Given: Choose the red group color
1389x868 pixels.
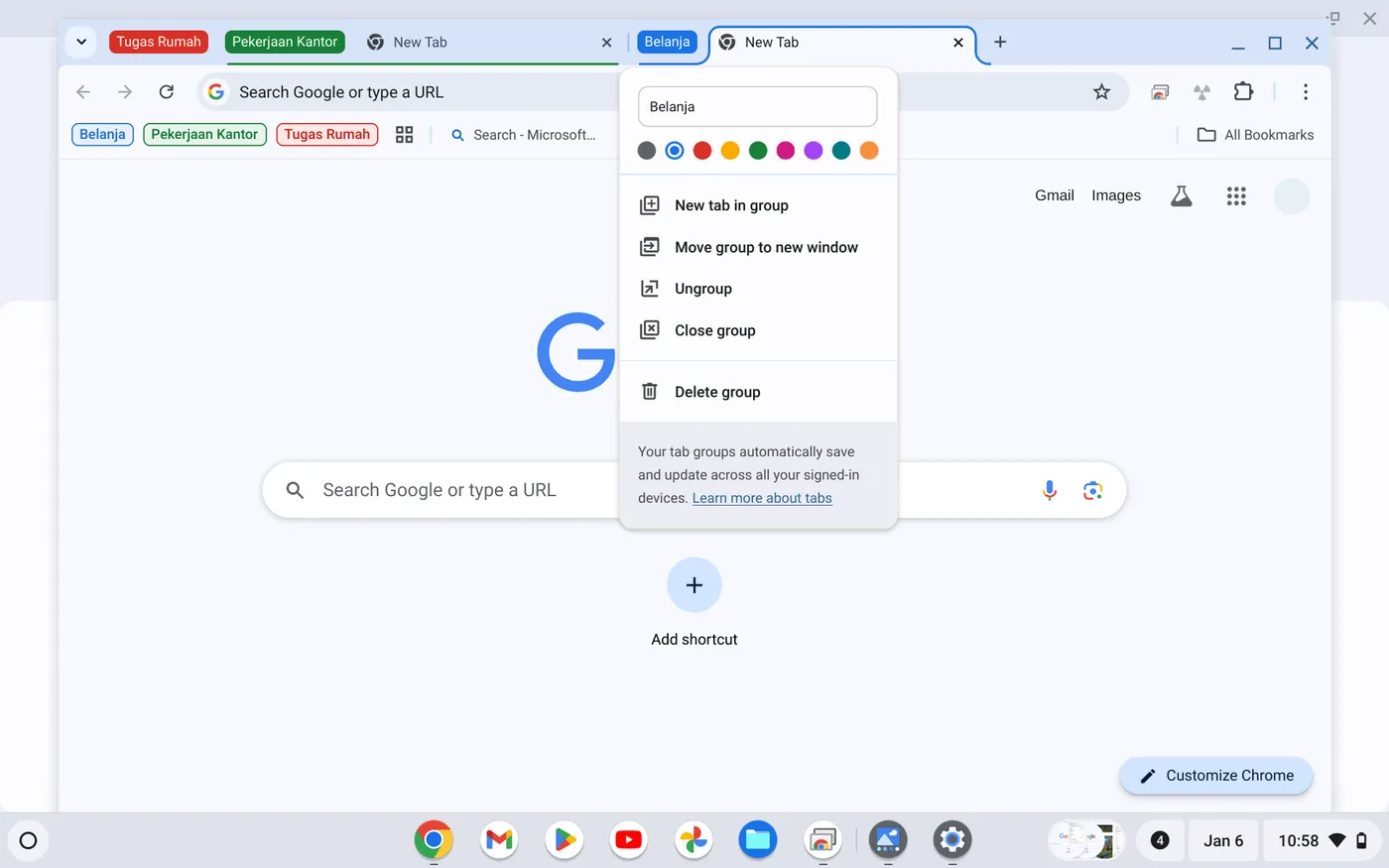Looking at the screenshot, I should click(702, 151).
